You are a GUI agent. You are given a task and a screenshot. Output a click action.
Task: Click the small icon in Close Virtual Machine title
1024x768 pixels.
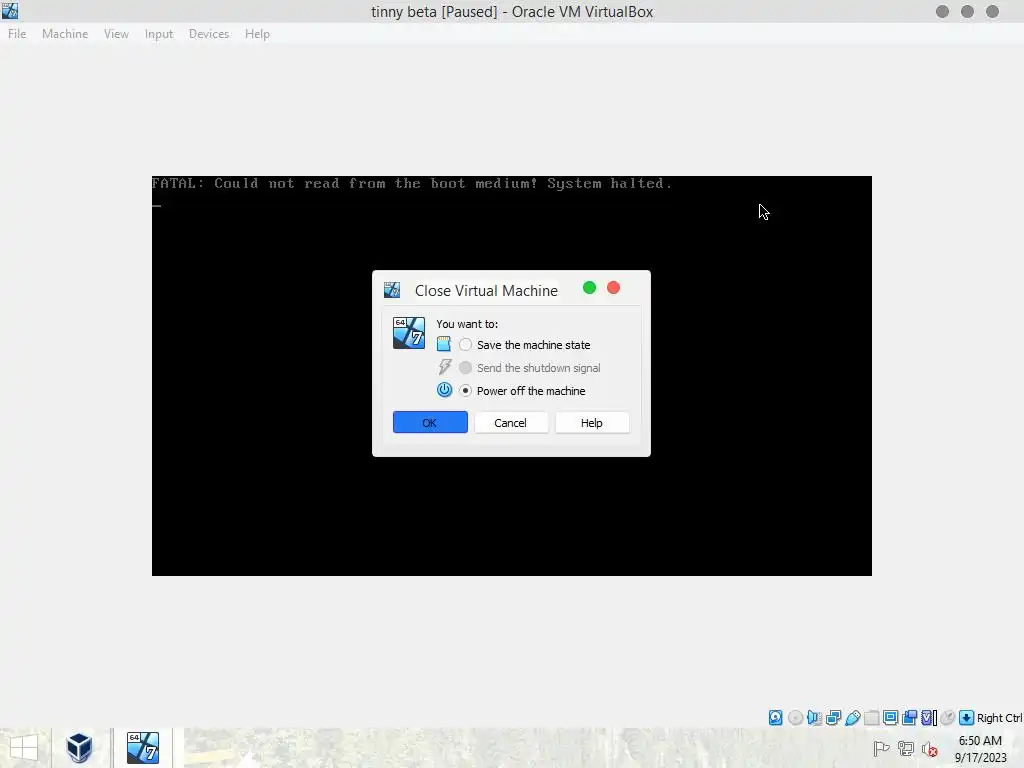(392, 290)
